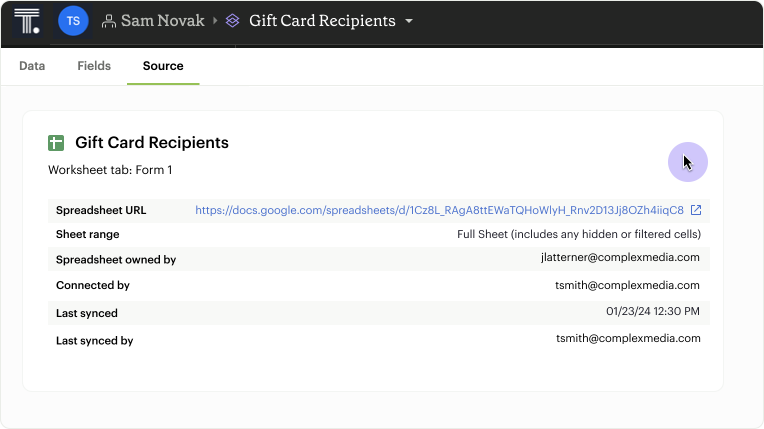Click the Worksheet tab: Form 1 text
Viewport: 764px width, 429px height.
click(110, 170)
